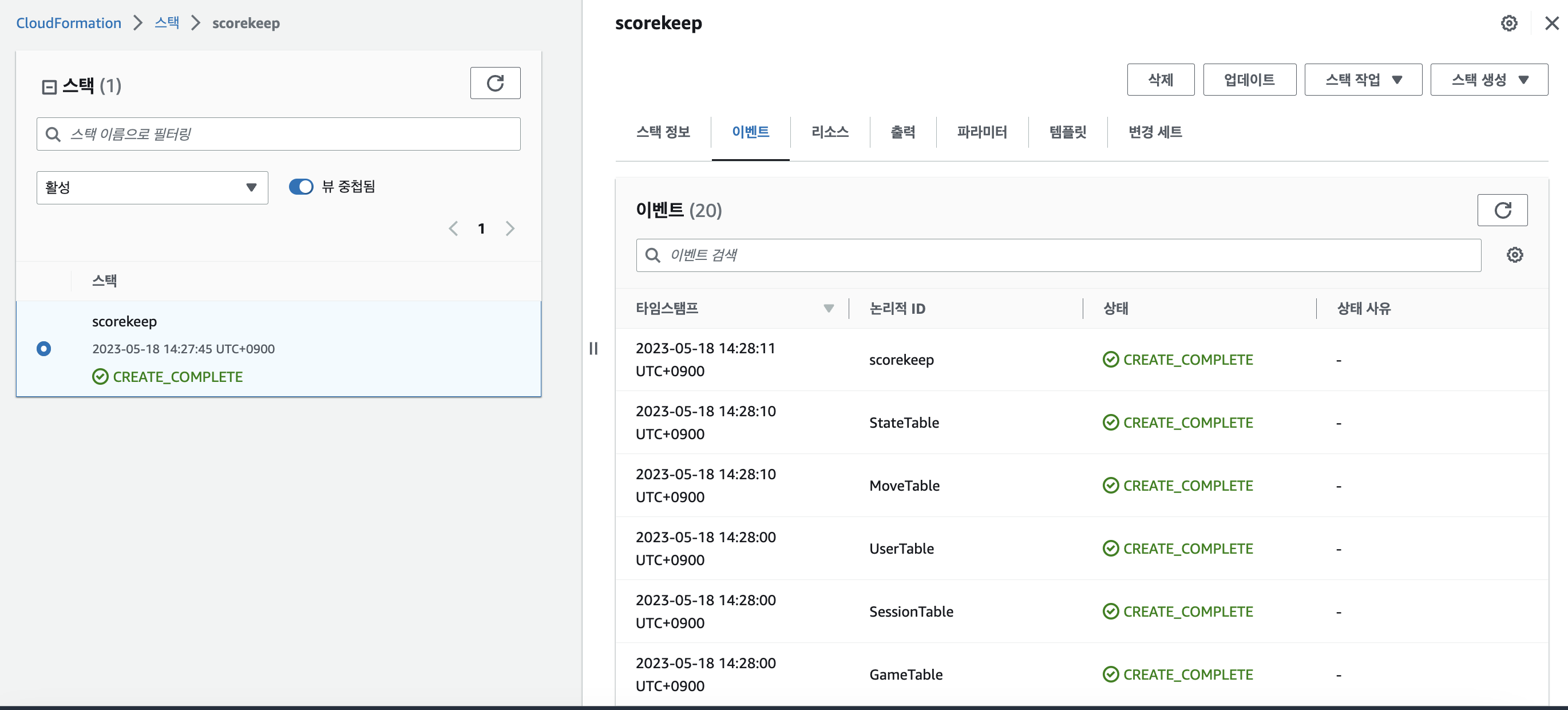Image resolution: width=1568 pixels, height=710 pixels.
Task: Click the stack's CREATE_COMPLETE check icon
Action: [x=100, y=376]
